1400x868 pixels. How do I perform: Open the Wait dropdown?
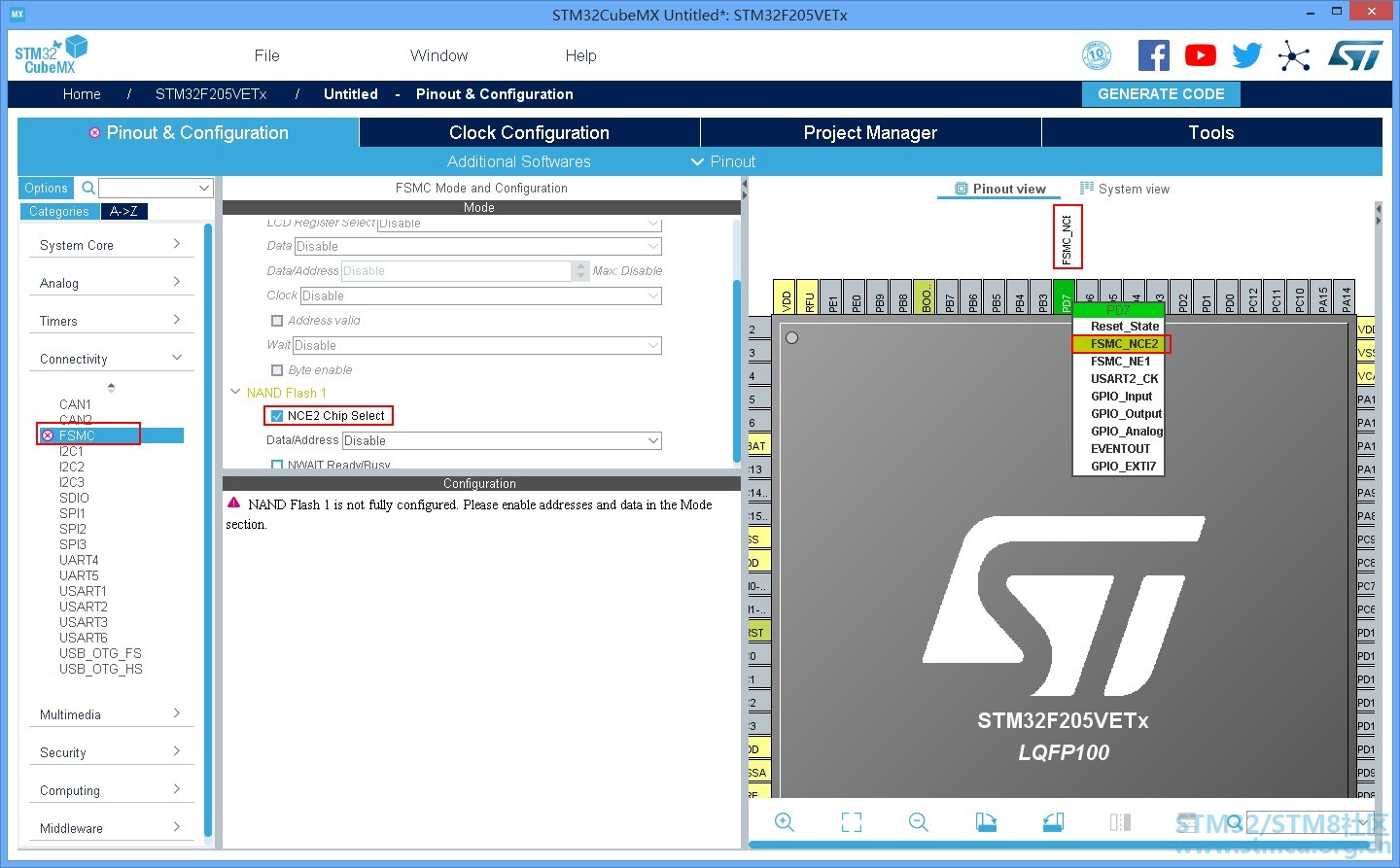click(x=477, y=345)
